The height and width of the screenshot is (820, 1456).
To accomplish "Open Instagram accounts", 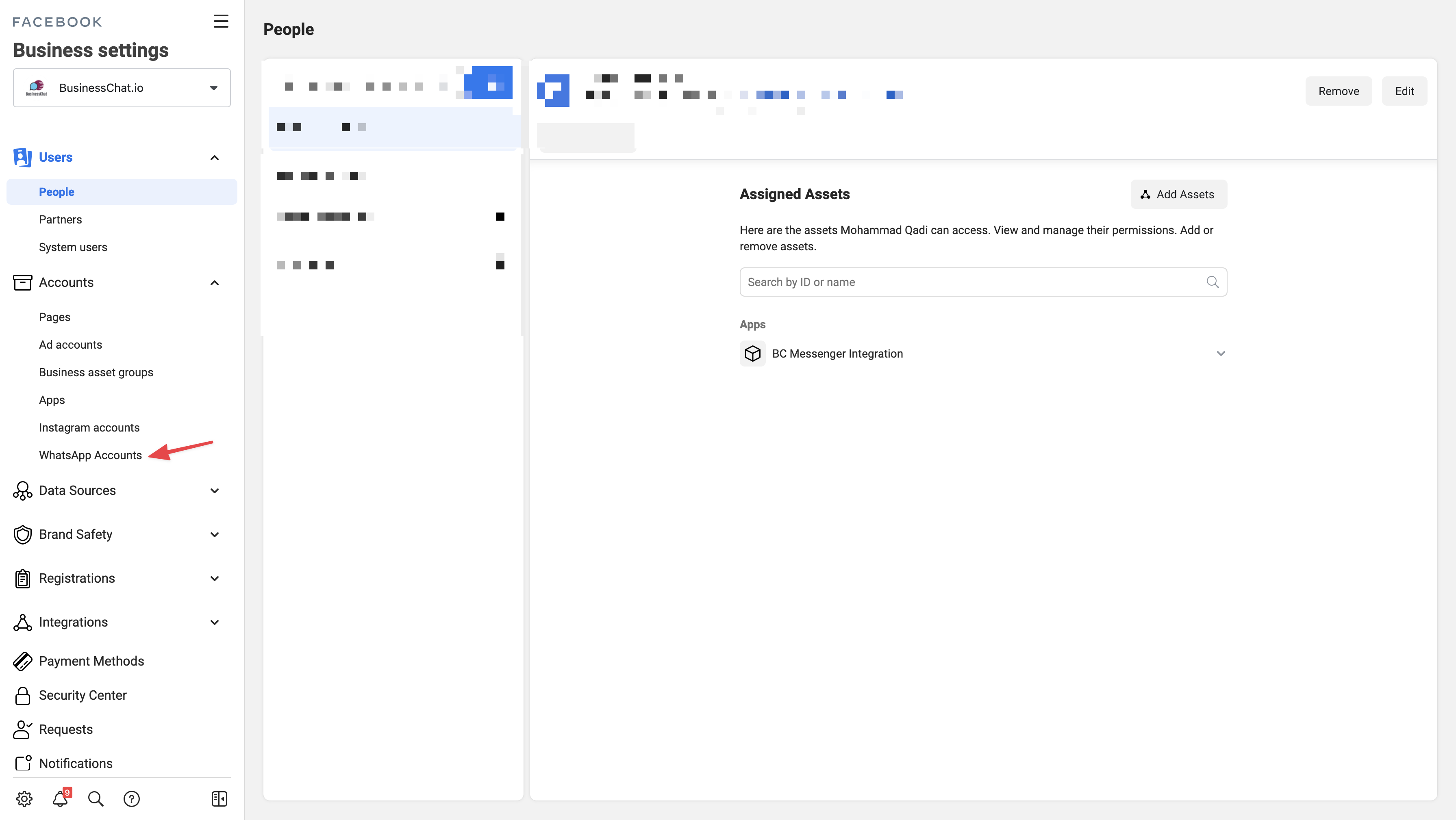I will [x=89, y=428].
